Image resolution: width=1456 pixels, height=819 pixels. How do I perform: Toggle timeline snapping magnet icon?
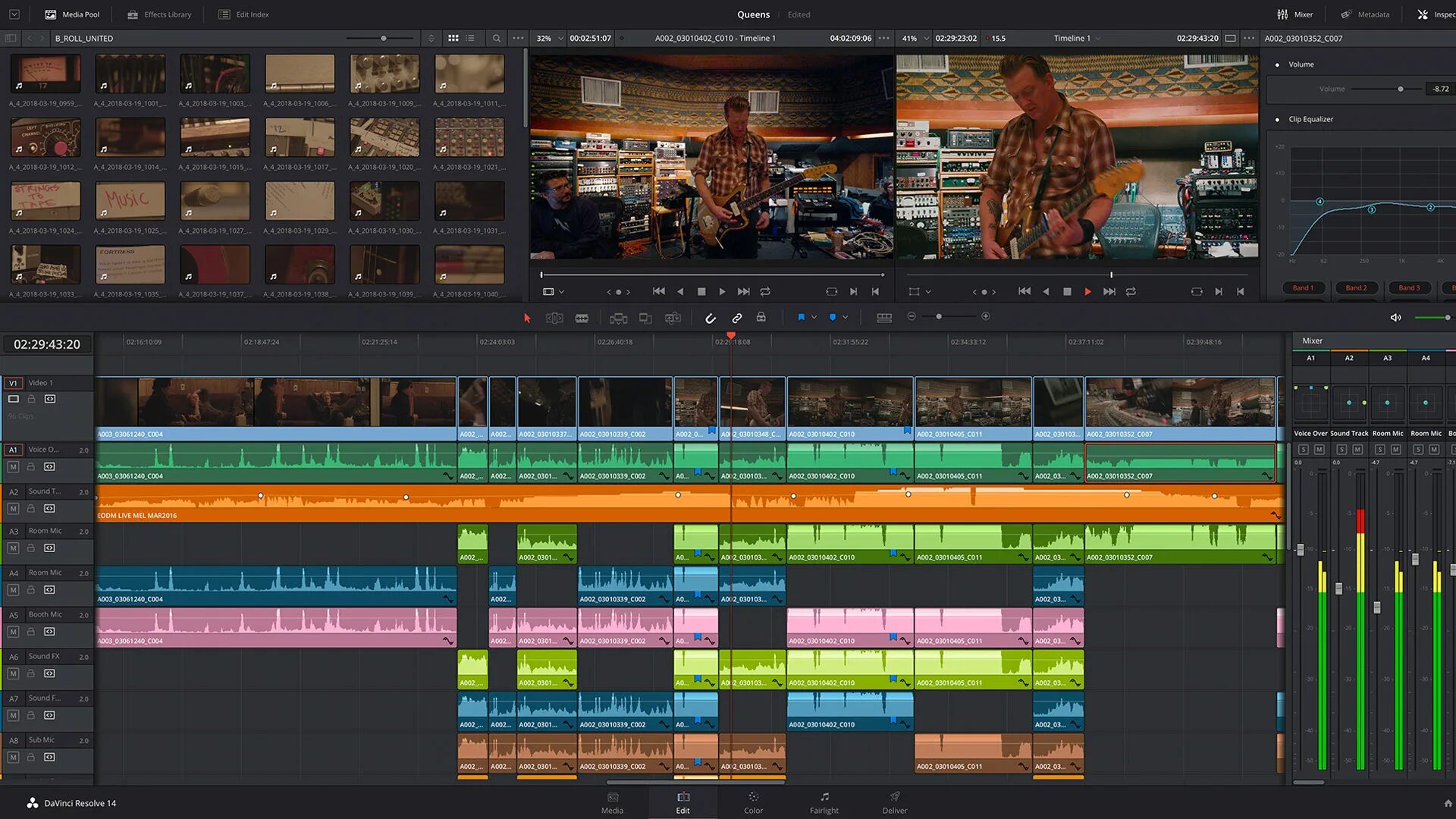[x=711, y=318]
